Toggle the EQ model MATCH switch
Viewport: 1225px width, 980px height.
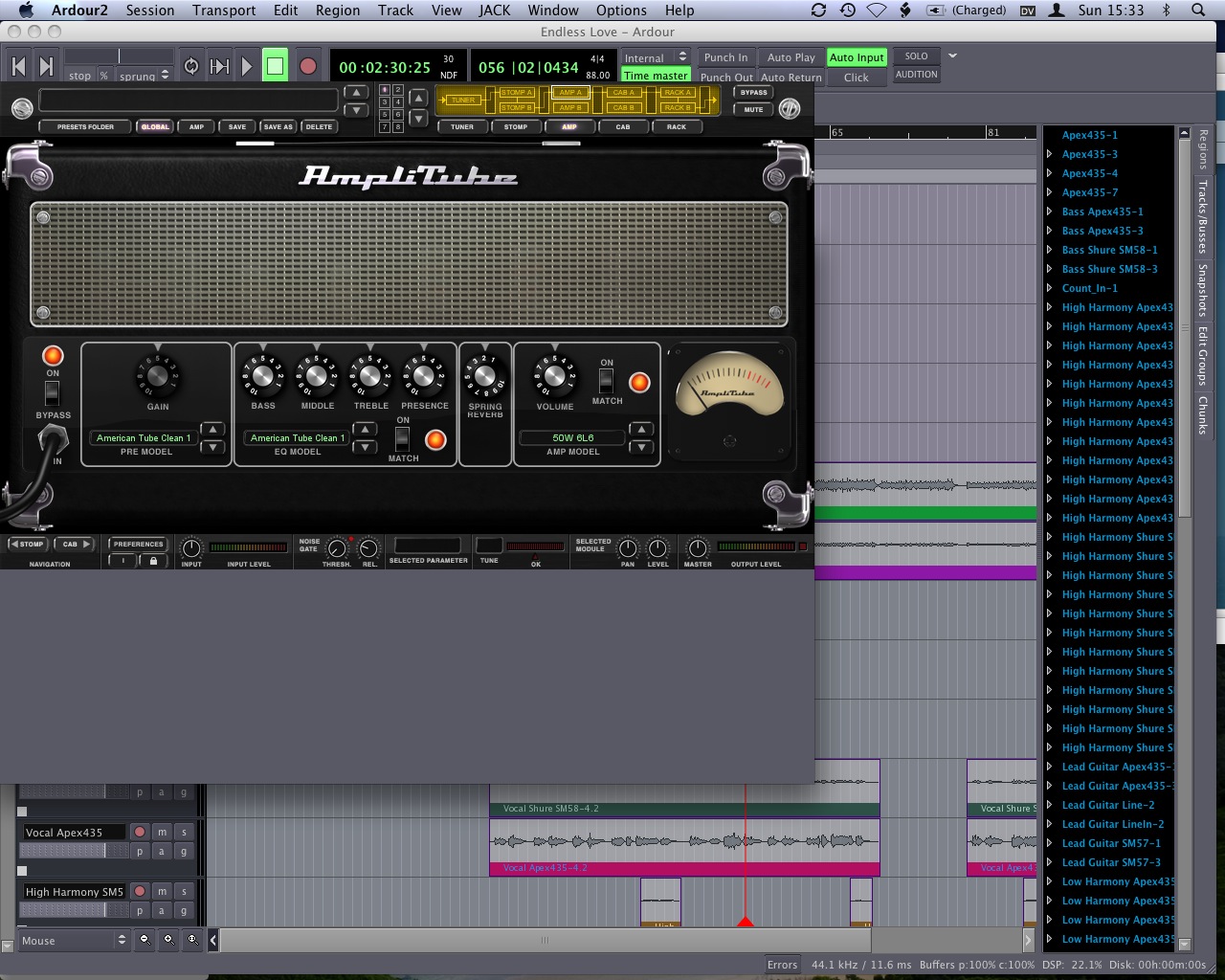pyautogui.click(x=403, y=439)
